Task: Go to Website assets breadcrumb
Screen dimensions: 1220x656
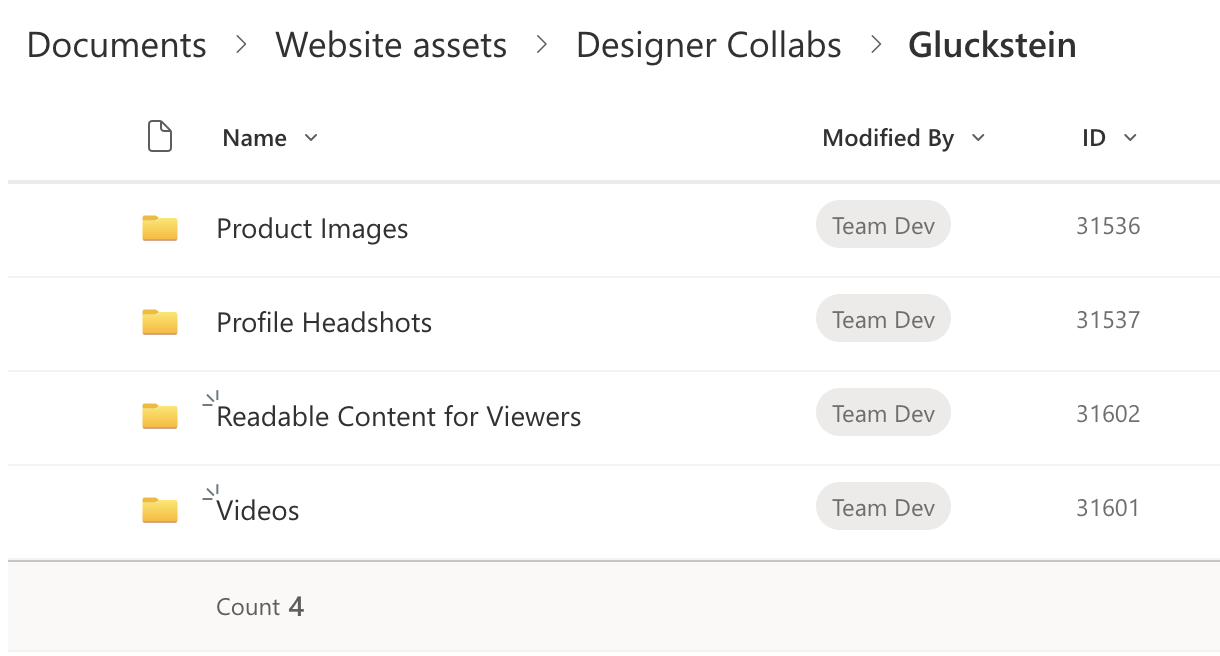Action: 391,45
